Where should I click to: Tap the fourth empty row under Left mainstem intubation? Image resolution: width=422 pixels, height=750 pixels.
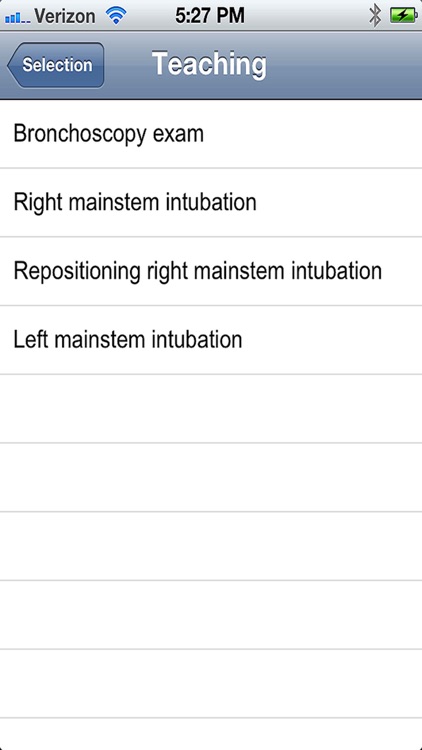[211, 615]
